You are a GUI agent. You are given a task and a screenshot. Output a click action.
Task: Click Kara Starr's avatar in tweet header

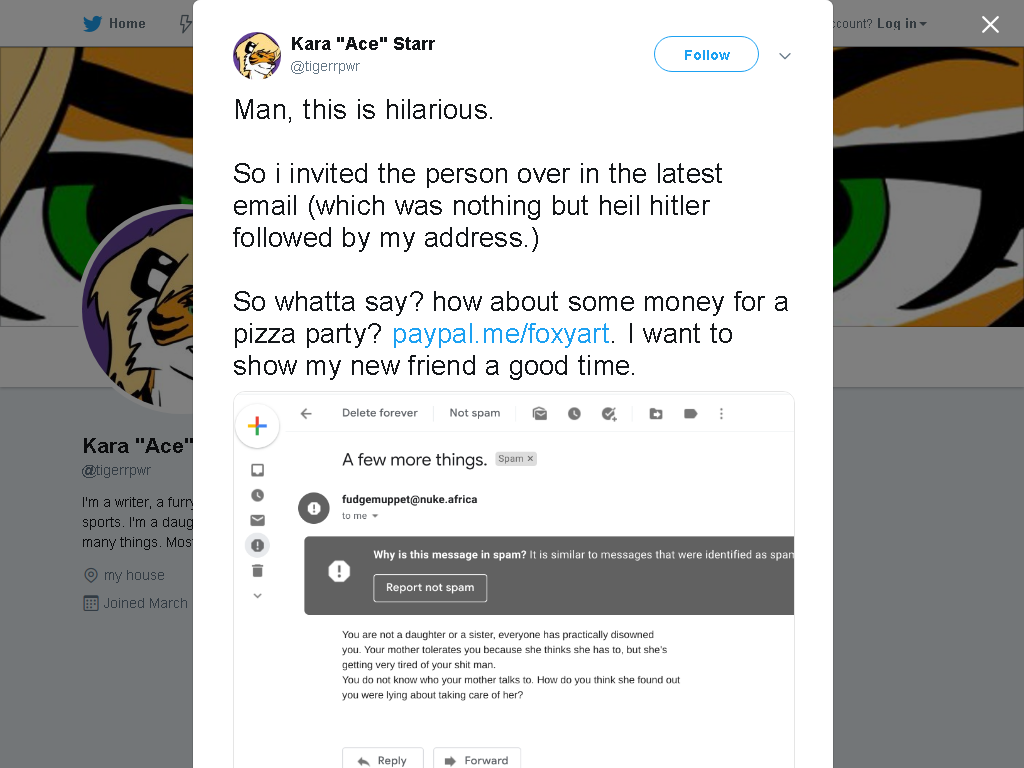point(257,56)
